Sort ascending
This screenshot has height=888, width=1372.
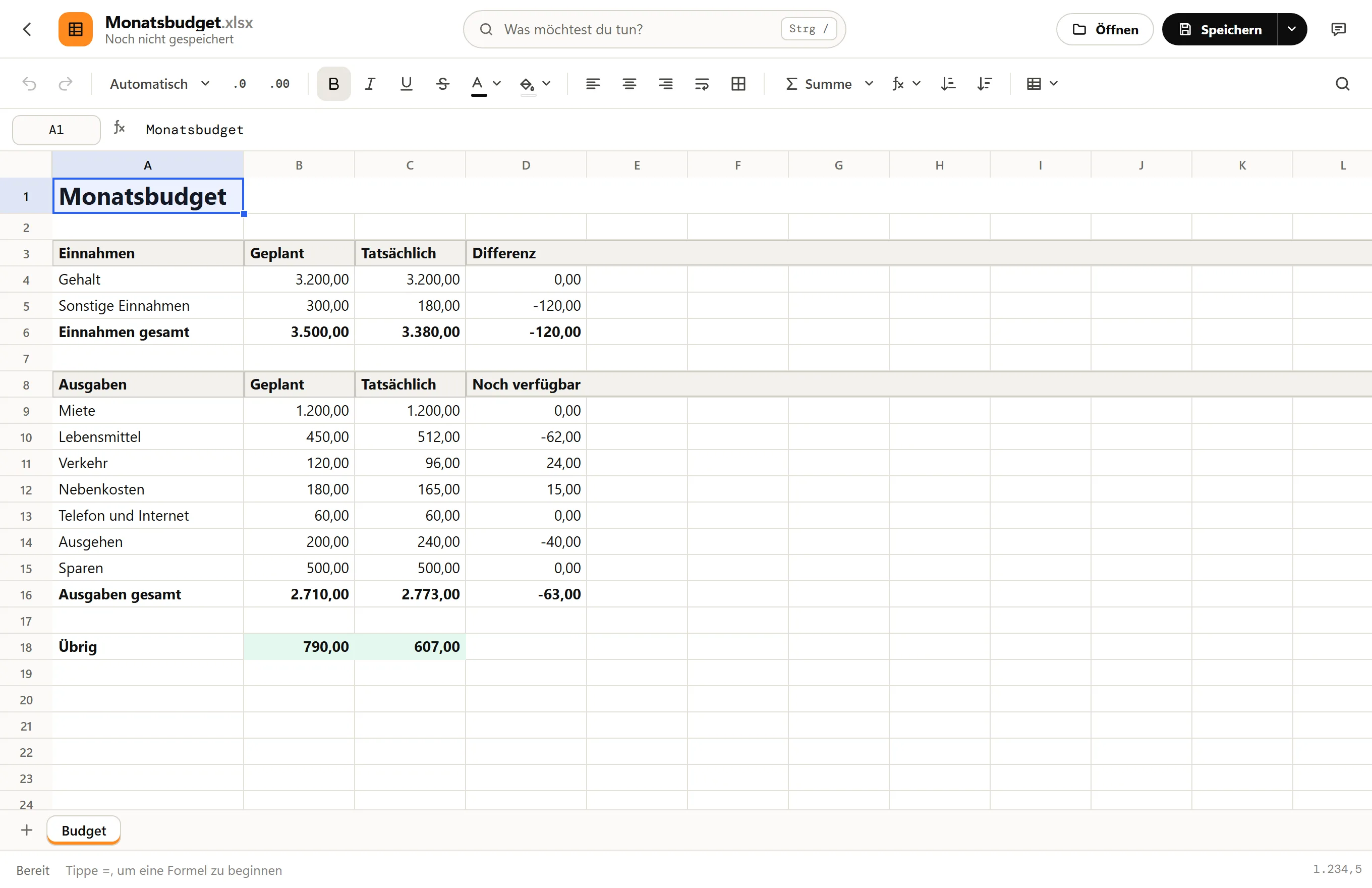(948, 84)
